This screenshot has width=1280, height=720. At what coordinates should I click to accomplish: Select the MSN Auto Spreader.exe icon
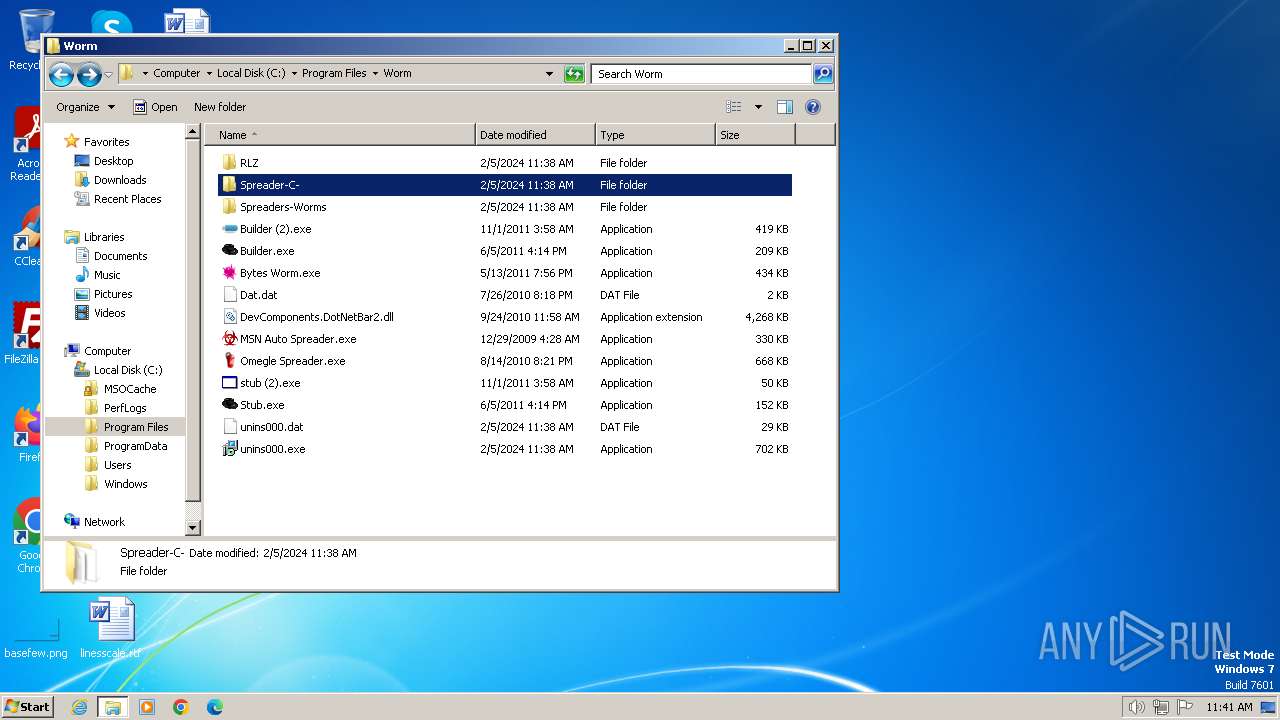(x=229, y=339)
